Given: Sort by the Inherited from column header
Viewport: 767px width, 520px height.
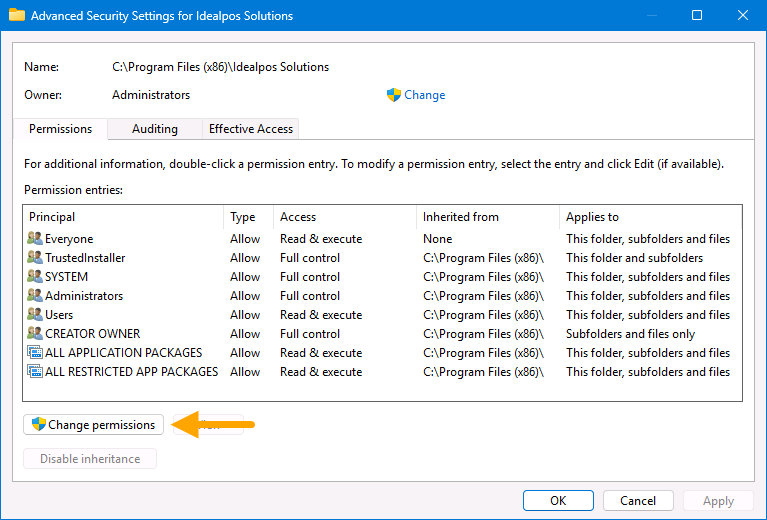Looking at the screenshot, I should click(488, 217).
